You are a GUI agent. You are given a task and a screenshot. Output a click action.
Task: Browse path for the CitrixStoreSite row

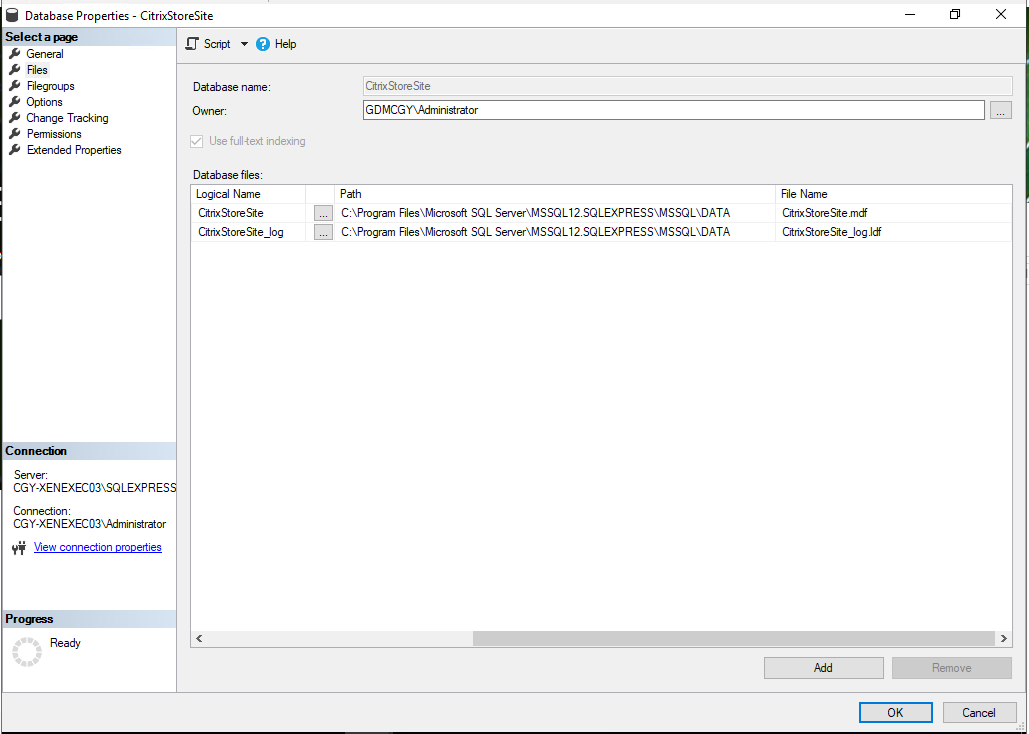pos(323,213)
